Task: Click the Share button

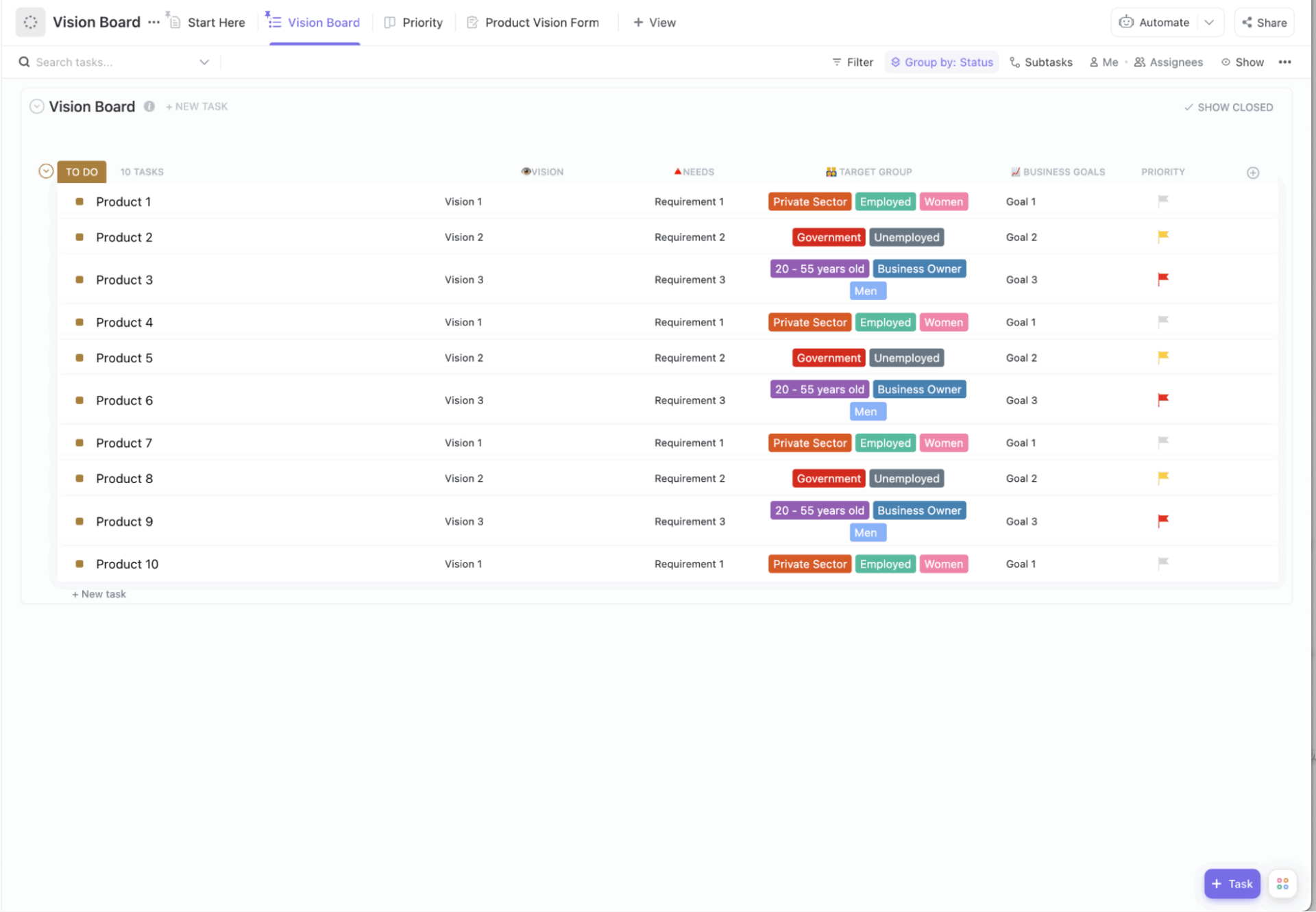Action: [x=1264, y=23]
